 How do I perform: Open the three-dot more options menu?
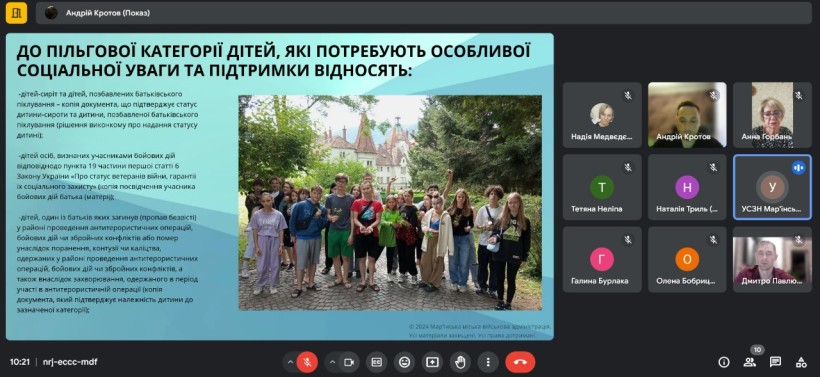(x=488, y=362)
